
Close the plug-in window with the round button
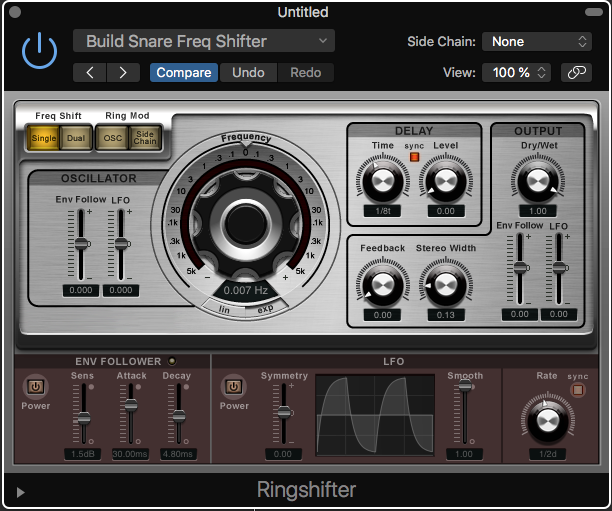coord(15,12)
